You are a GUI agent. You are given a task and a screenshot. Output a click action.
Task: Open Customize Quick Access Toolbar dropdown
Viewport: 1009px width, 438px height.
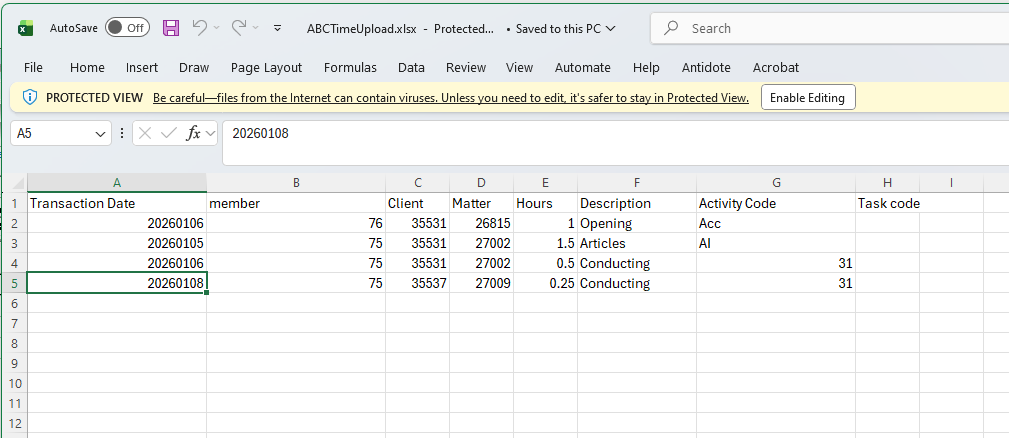(277, 28)
